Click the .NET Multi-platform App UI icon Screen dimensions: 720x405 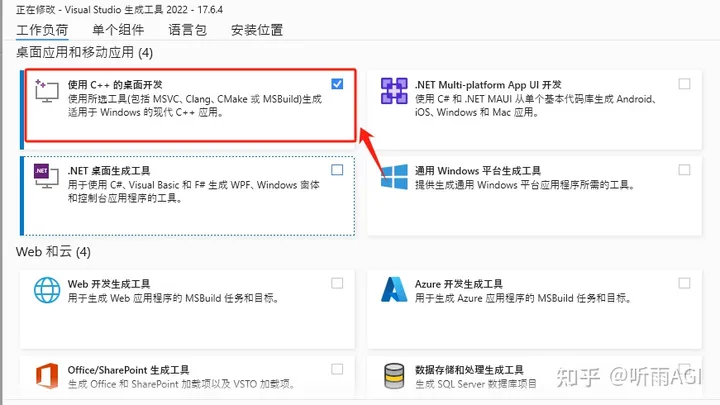click(394, 91)
